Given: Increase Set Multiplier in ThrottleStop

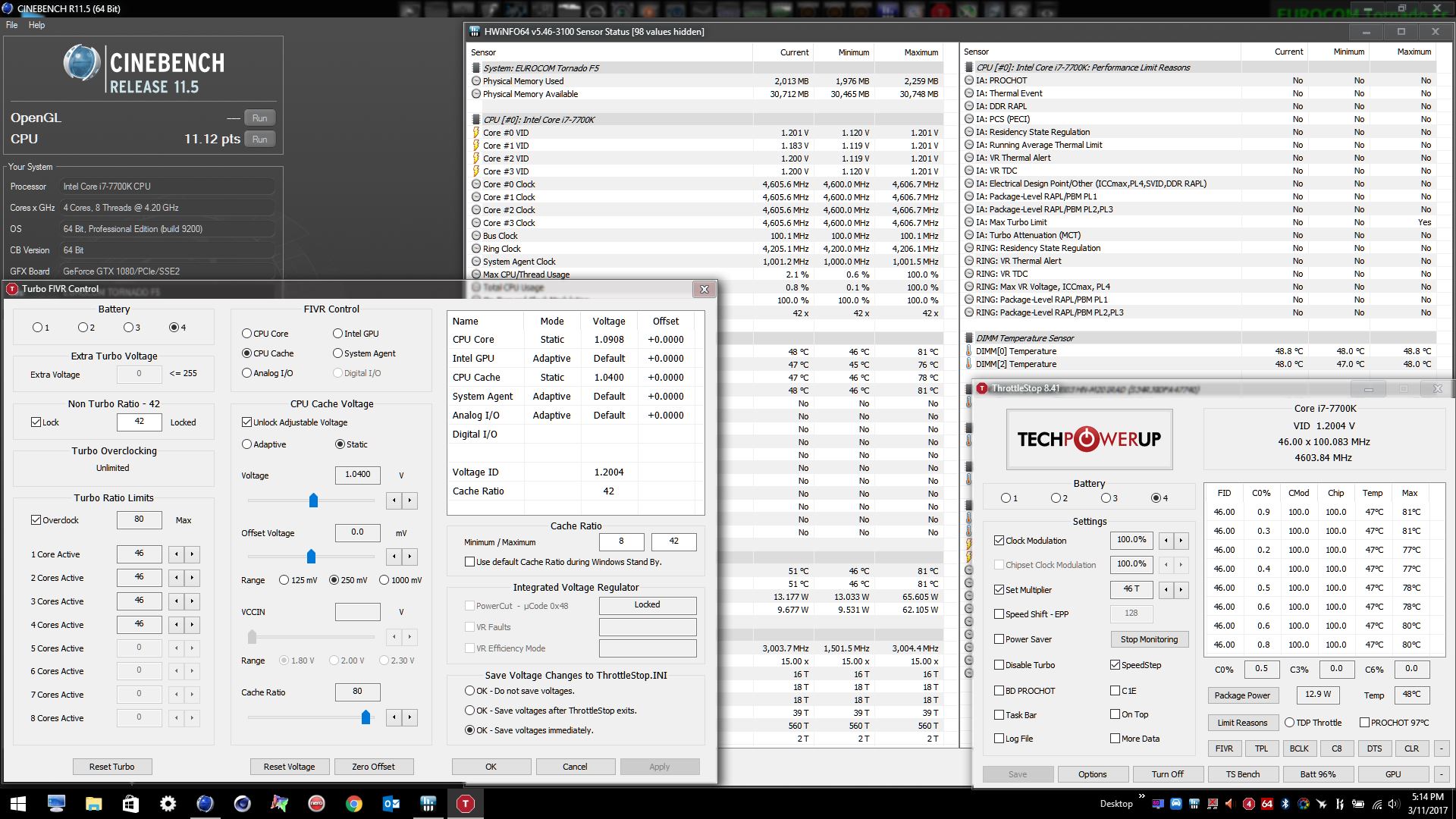Looking at the screenshot, I should 1181,590.
